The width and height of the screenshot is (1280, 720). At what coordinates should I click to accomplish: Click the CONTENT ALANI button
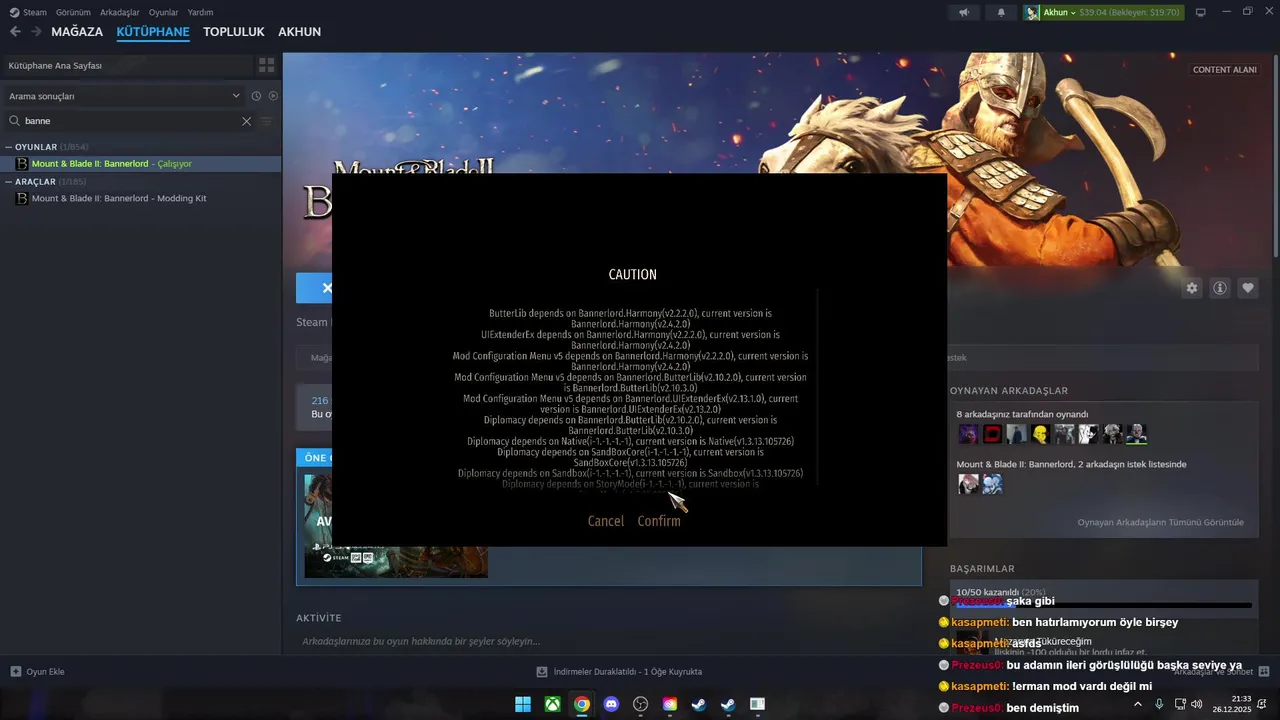[1225, 70]
